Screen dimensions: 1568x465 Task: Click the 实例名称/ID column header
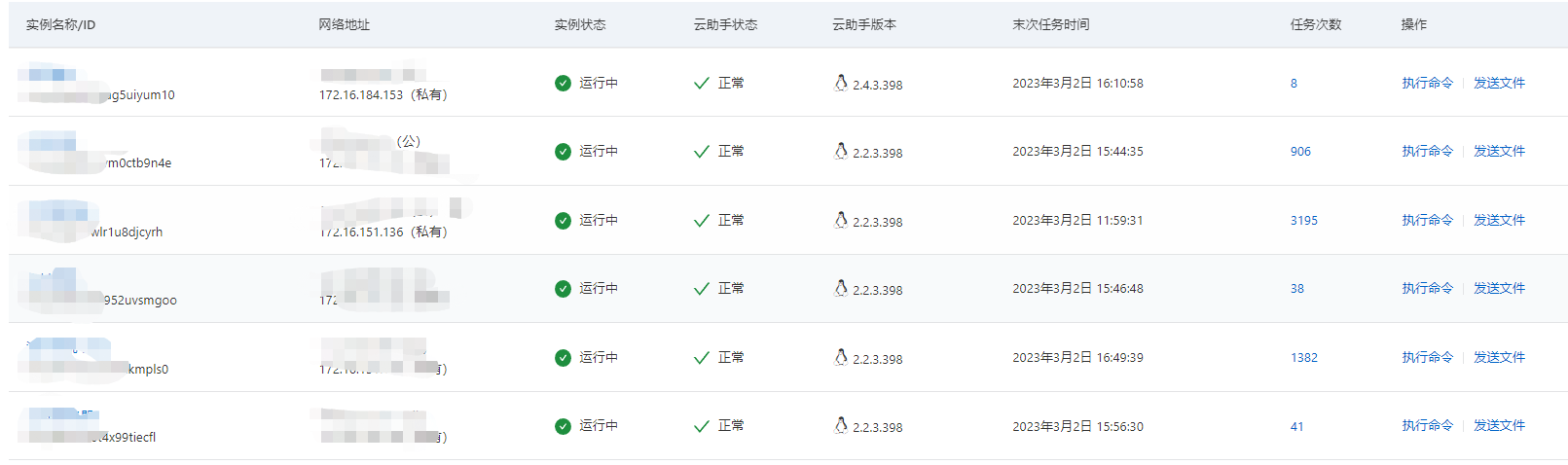click(x=60, y=25)
